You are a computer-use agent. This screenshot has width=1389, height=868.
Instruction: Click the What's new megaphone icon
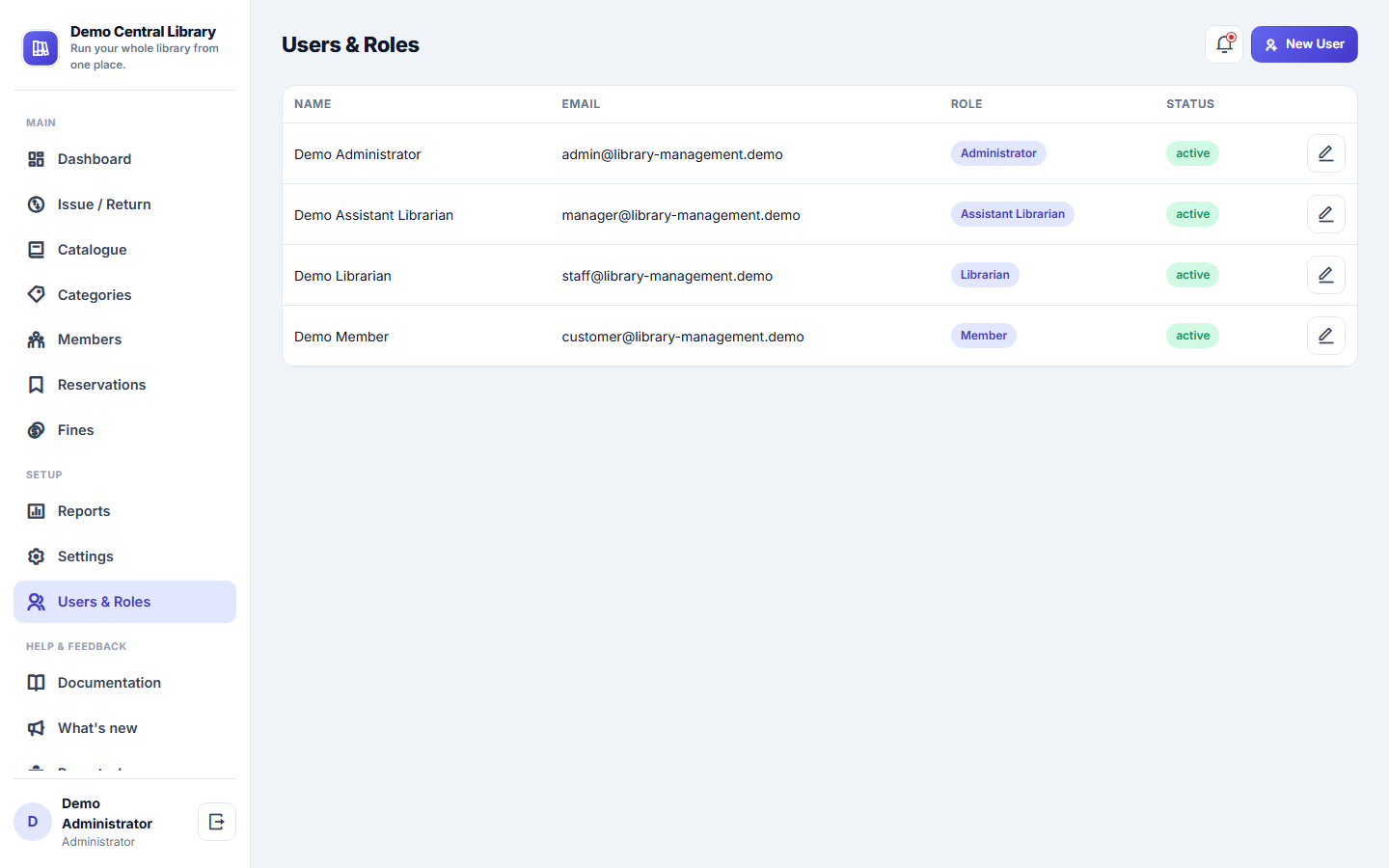[x=37, y=728]
